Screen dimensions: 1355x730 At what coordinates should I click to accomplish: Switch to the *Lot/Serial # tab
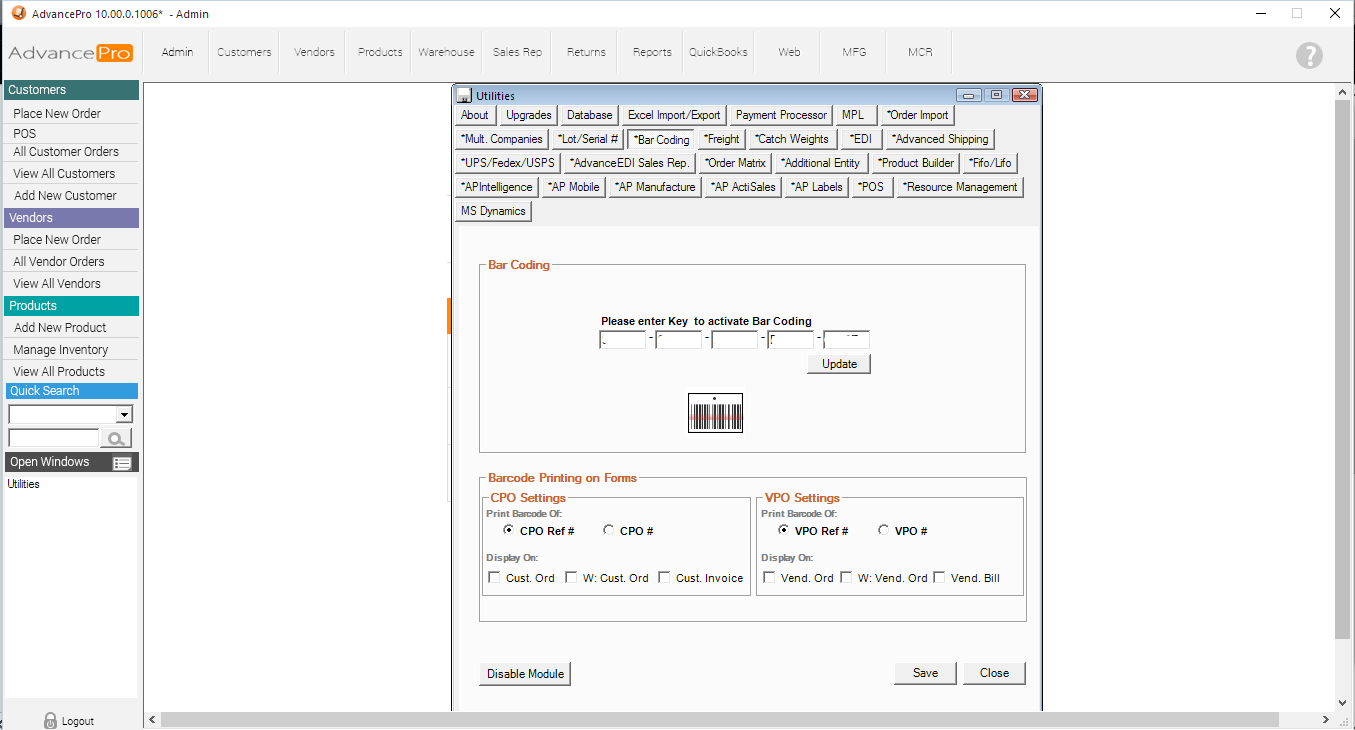588,139
